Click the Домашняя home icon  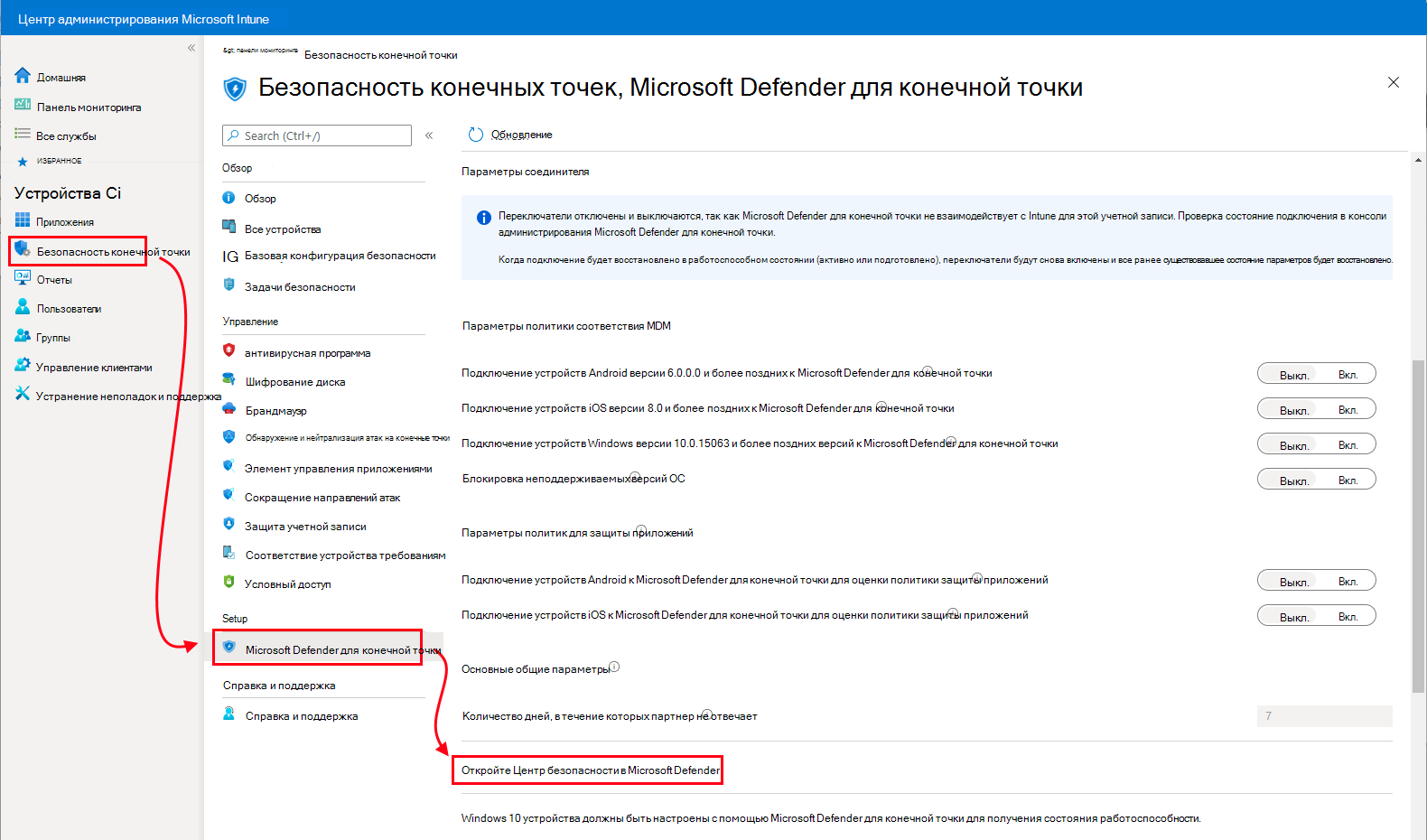(x=23, y=76)
